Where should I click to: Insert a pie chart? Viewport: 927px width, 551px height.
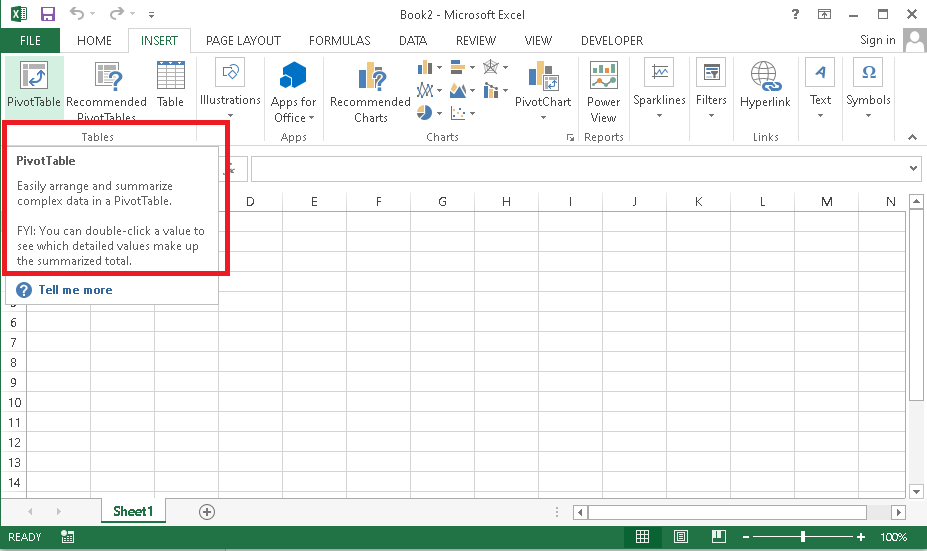tap(430, 112)
